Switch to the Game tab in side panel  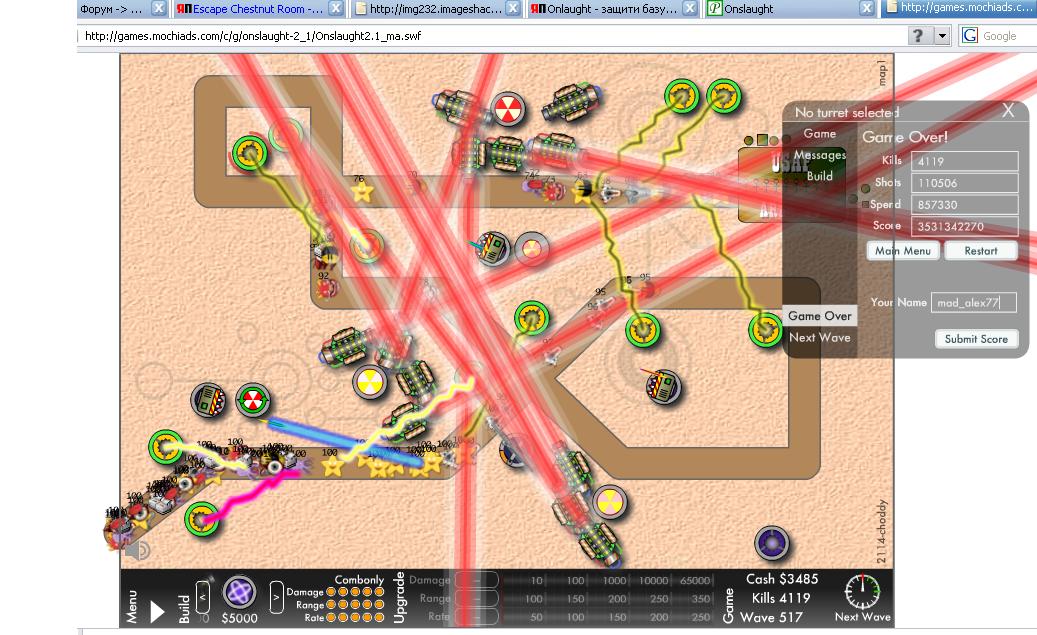coord(819,134)
